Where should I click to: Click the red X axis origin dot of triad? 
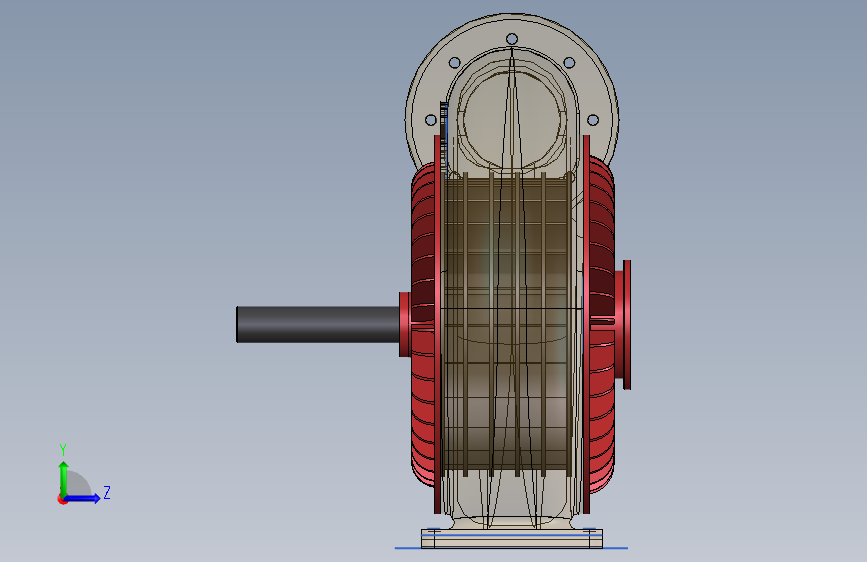coord(62,500)
